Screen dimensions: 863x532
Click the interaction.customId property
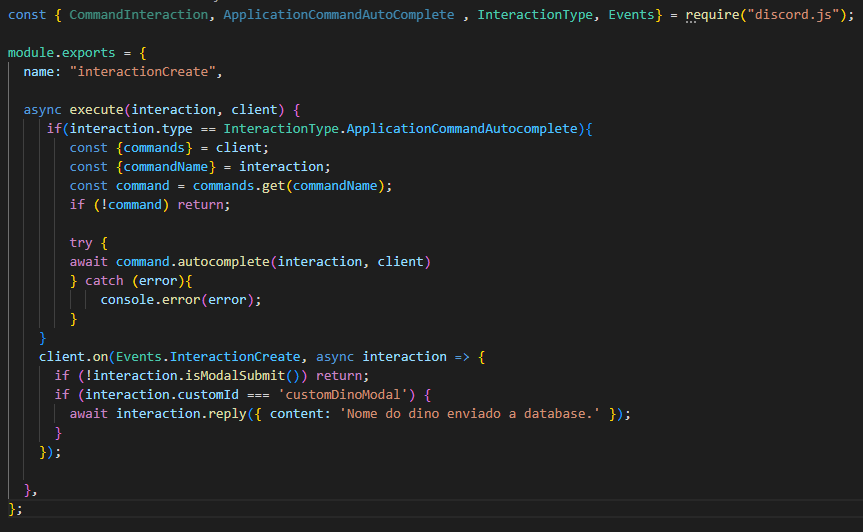(x=162, y=394)
